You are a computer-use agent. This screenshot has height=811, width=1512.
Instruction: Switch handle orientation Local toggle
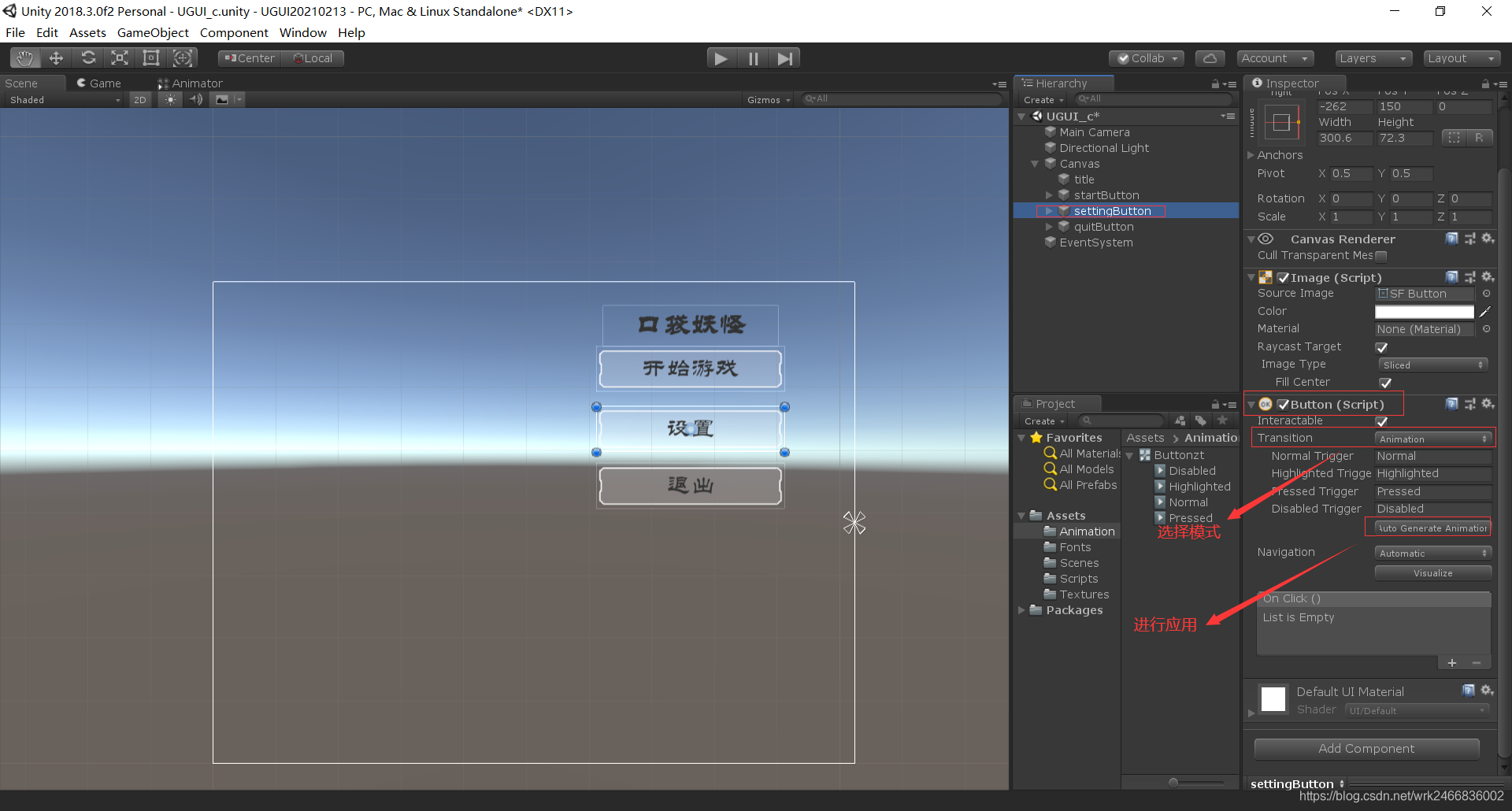[x=313, y=58]
